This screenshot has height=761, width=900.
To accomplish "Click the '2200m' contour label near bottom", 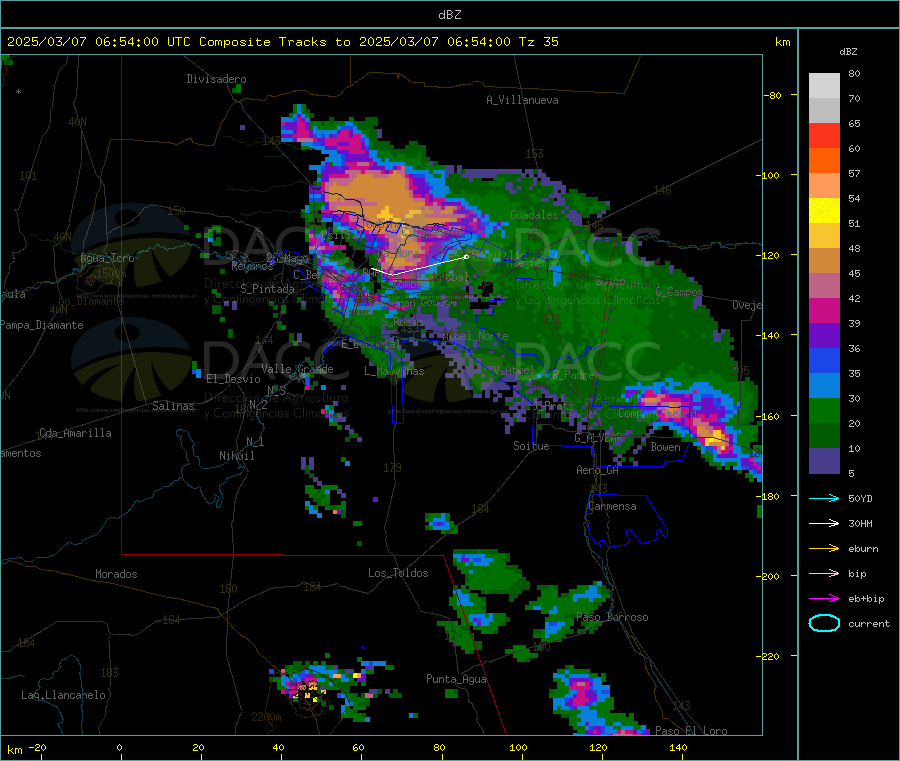I will pyautogui.click(x=266, y=717).
